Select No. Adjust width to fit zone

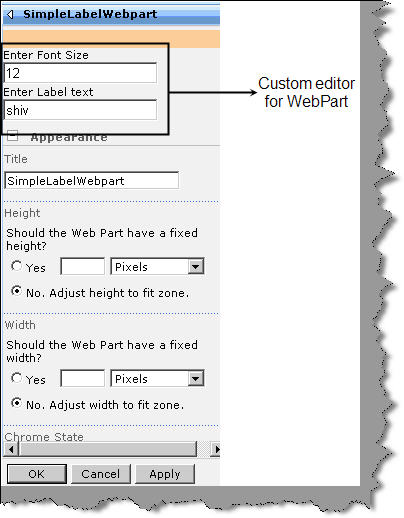tap(16, 403)
